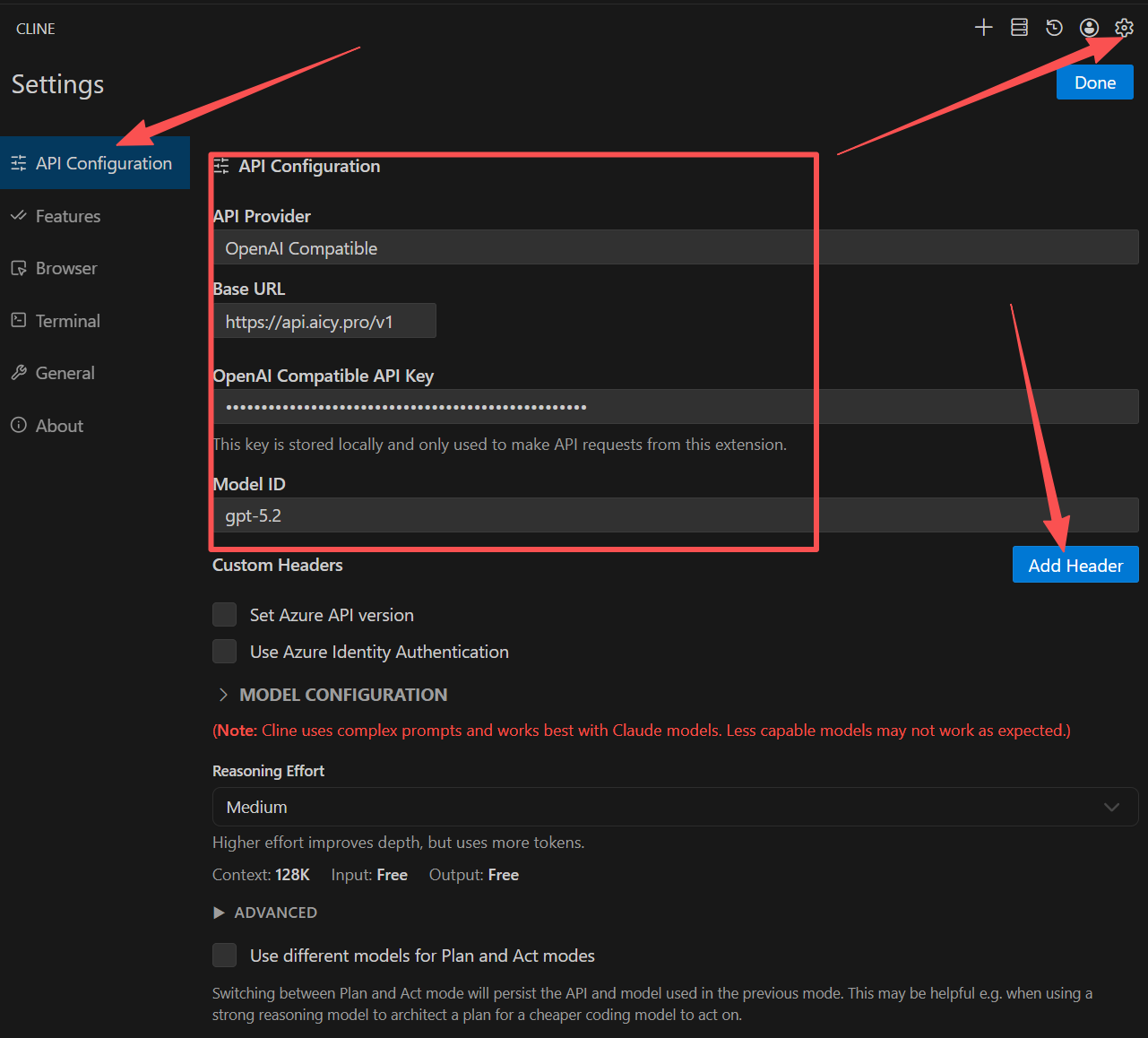Switch to the General settings tab
Image resolution: width=1148 pixels, height=1038 pixels.
point(65,373)
